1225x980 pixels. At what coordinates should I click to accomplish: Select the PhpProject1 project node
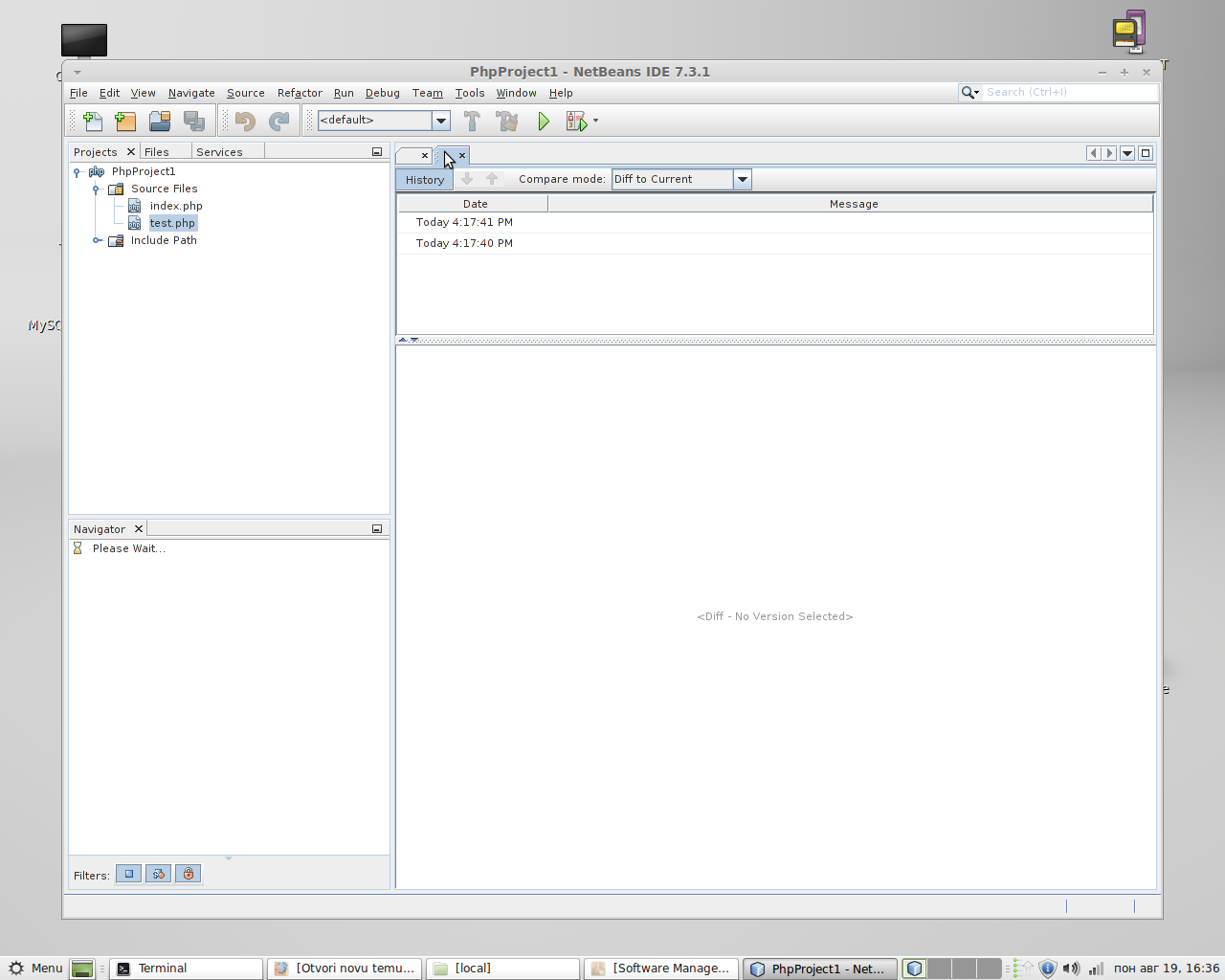click(x=143, y=172)
